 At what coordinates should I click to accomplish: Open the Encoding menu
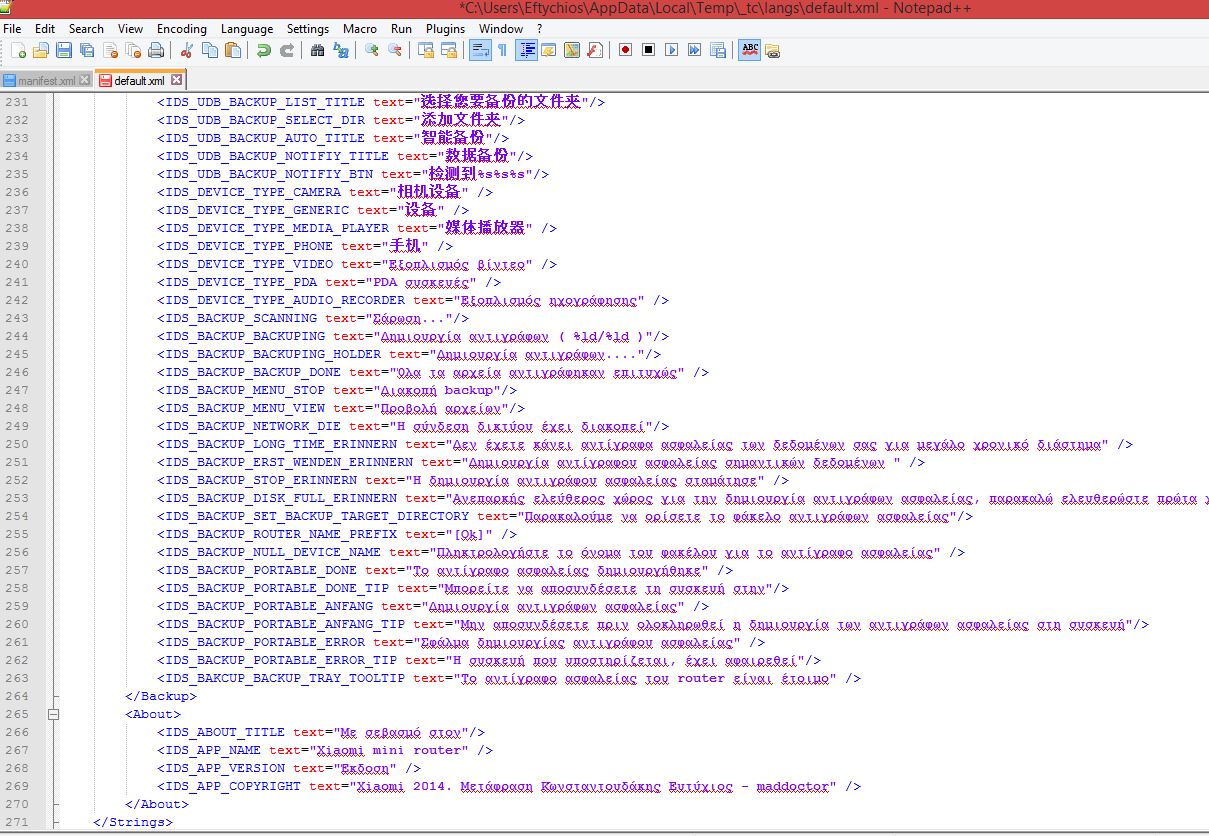pyautogui.click(x=181, y=29)
